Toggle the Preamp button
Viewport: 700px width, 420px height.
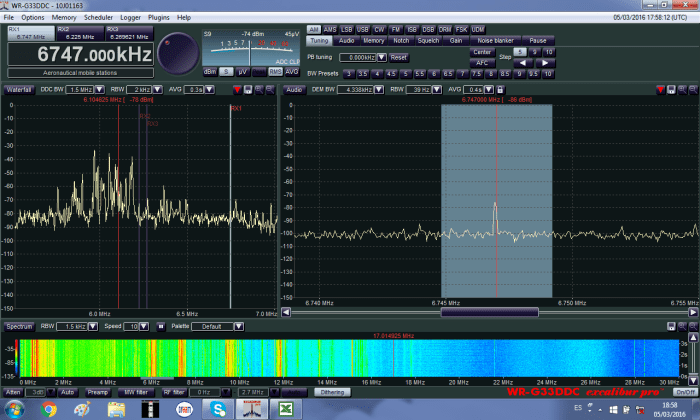click(98, 392)
